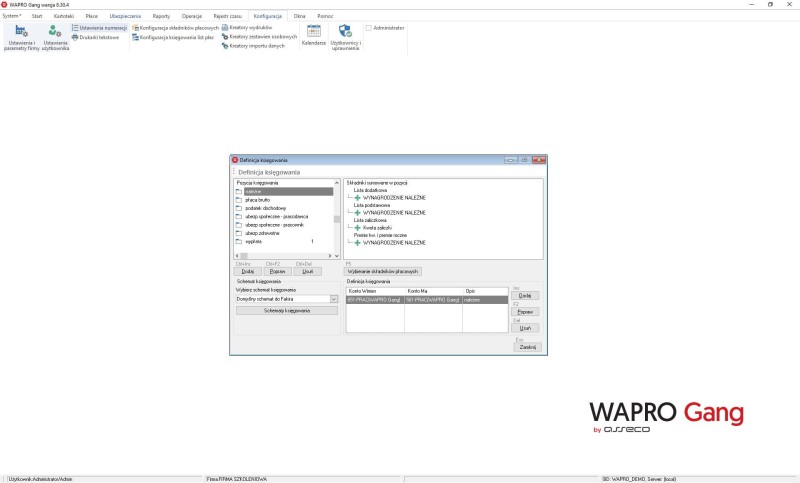Viewport: 800px width, 483px height.
Task: Open Kreatory importu danych
Action: click(x=253, y=46)
